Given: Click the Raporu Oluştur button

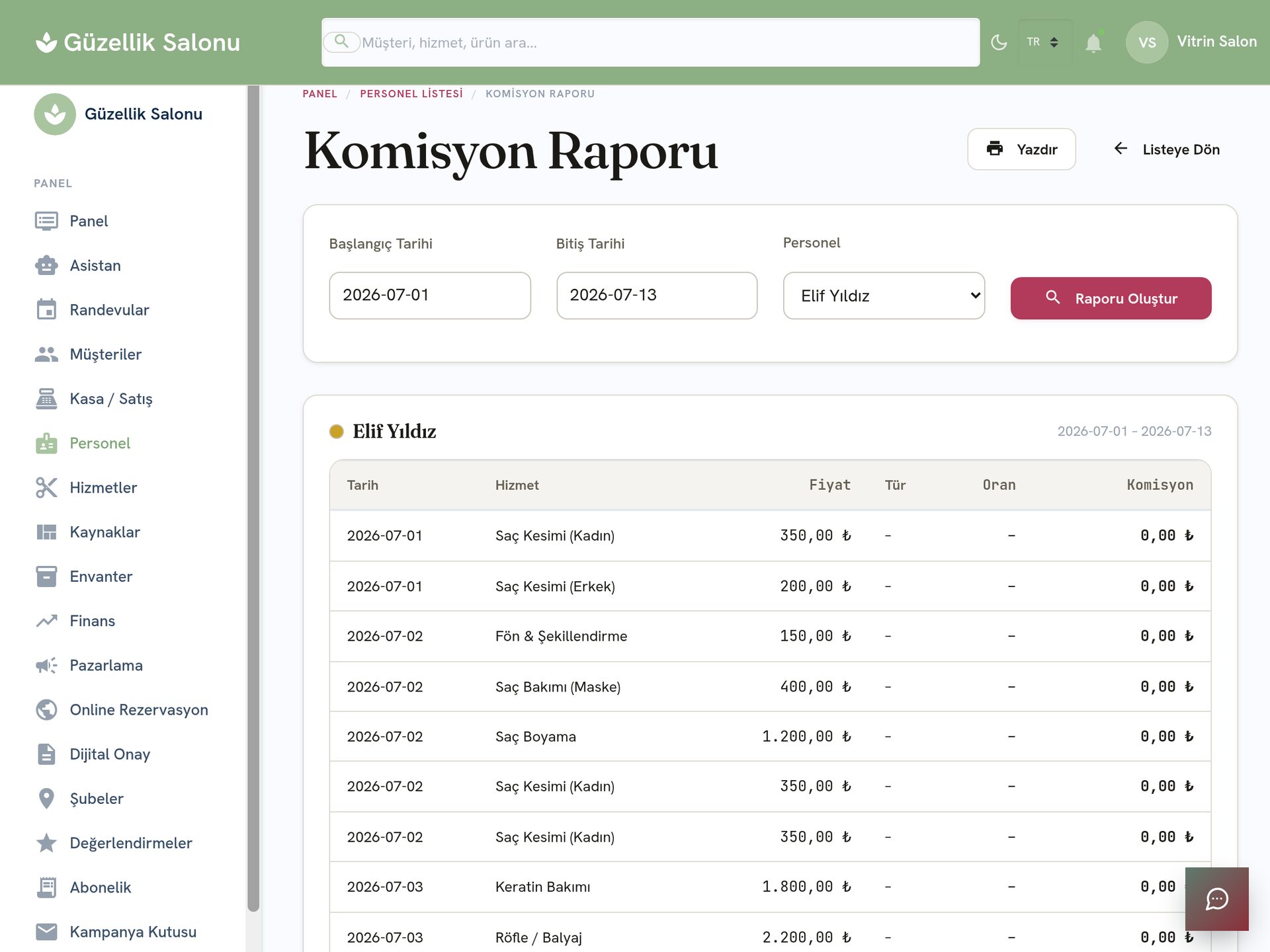Looking at the screenshot, I should (x=1111, y=298).
